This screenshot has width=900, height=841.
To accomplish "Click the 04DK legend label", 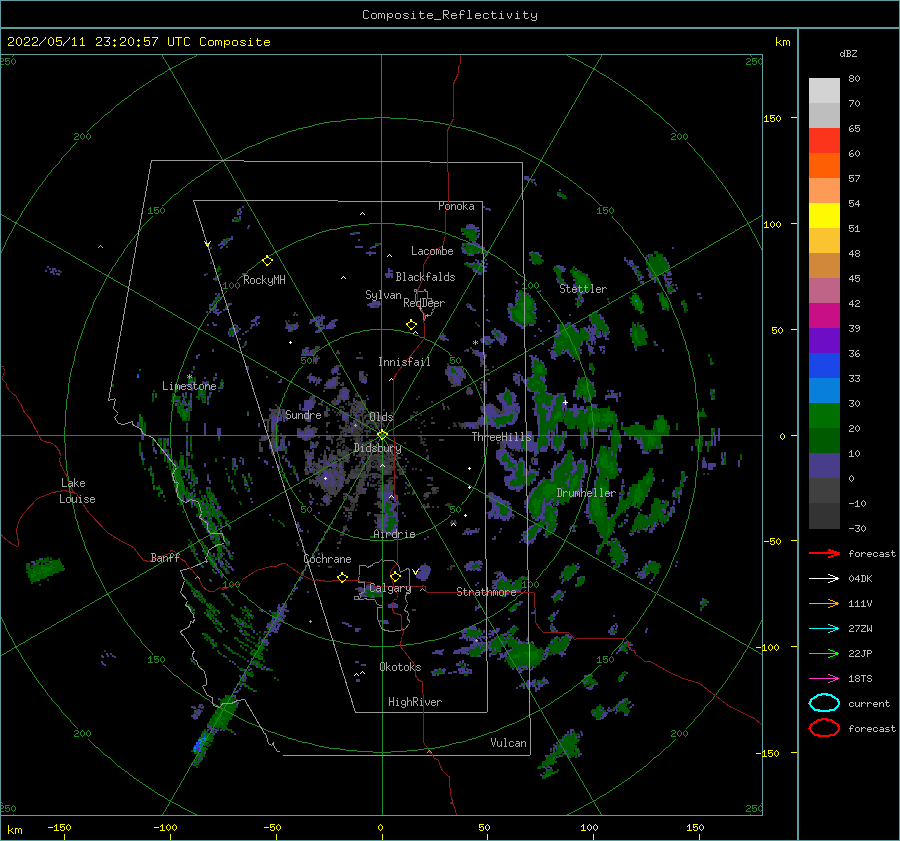I will point(860,579).
